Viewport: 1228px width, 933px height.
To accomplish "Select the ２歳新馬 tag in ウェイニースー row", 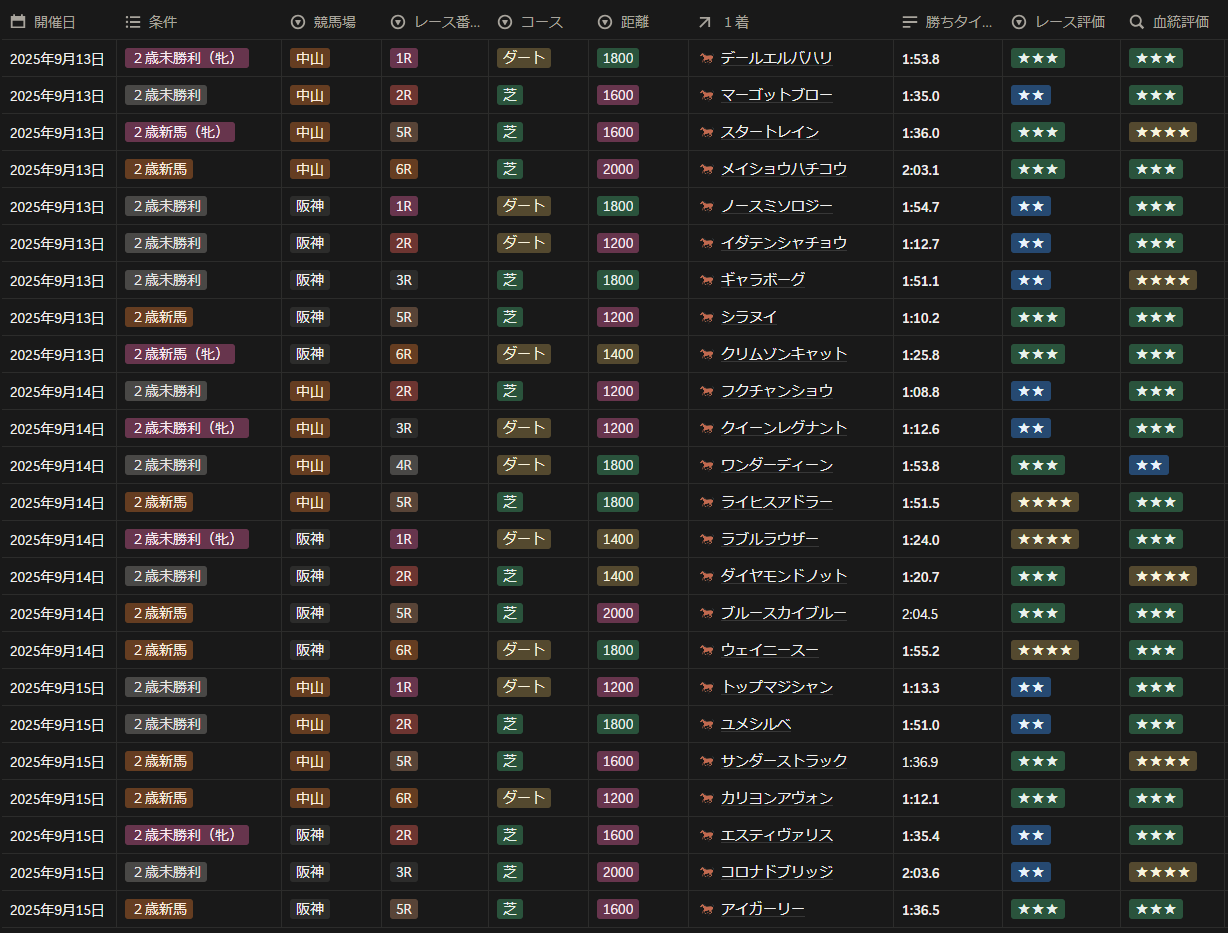I will point(159,650).
